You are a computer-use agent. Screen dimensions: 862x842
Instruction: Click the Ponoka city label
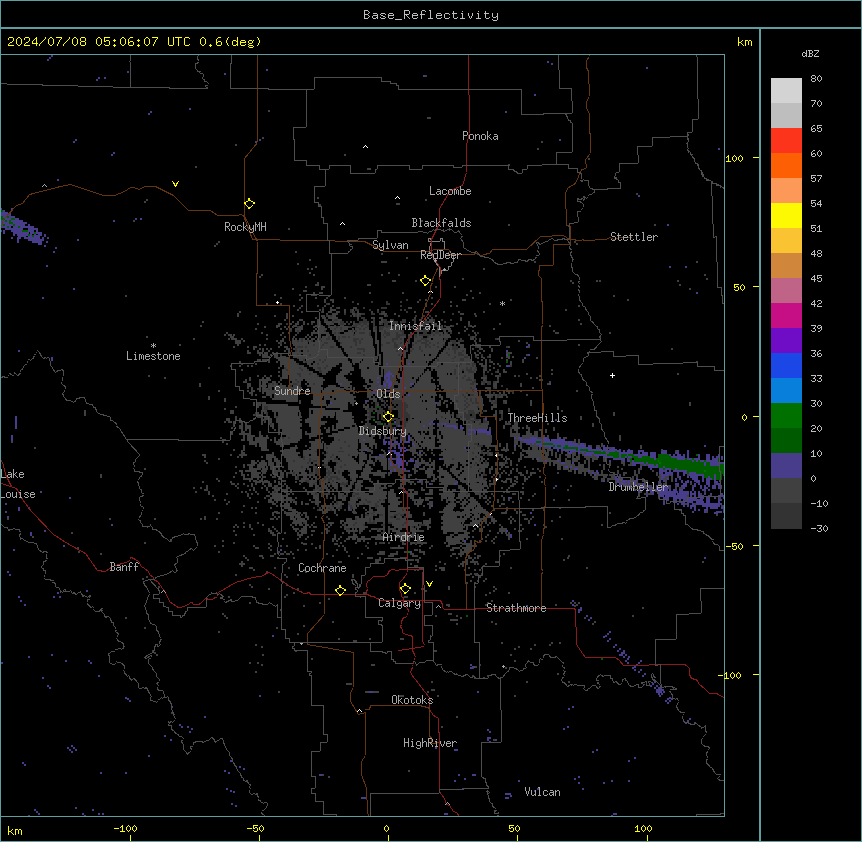pyautogui.click(x=480, y=136)
